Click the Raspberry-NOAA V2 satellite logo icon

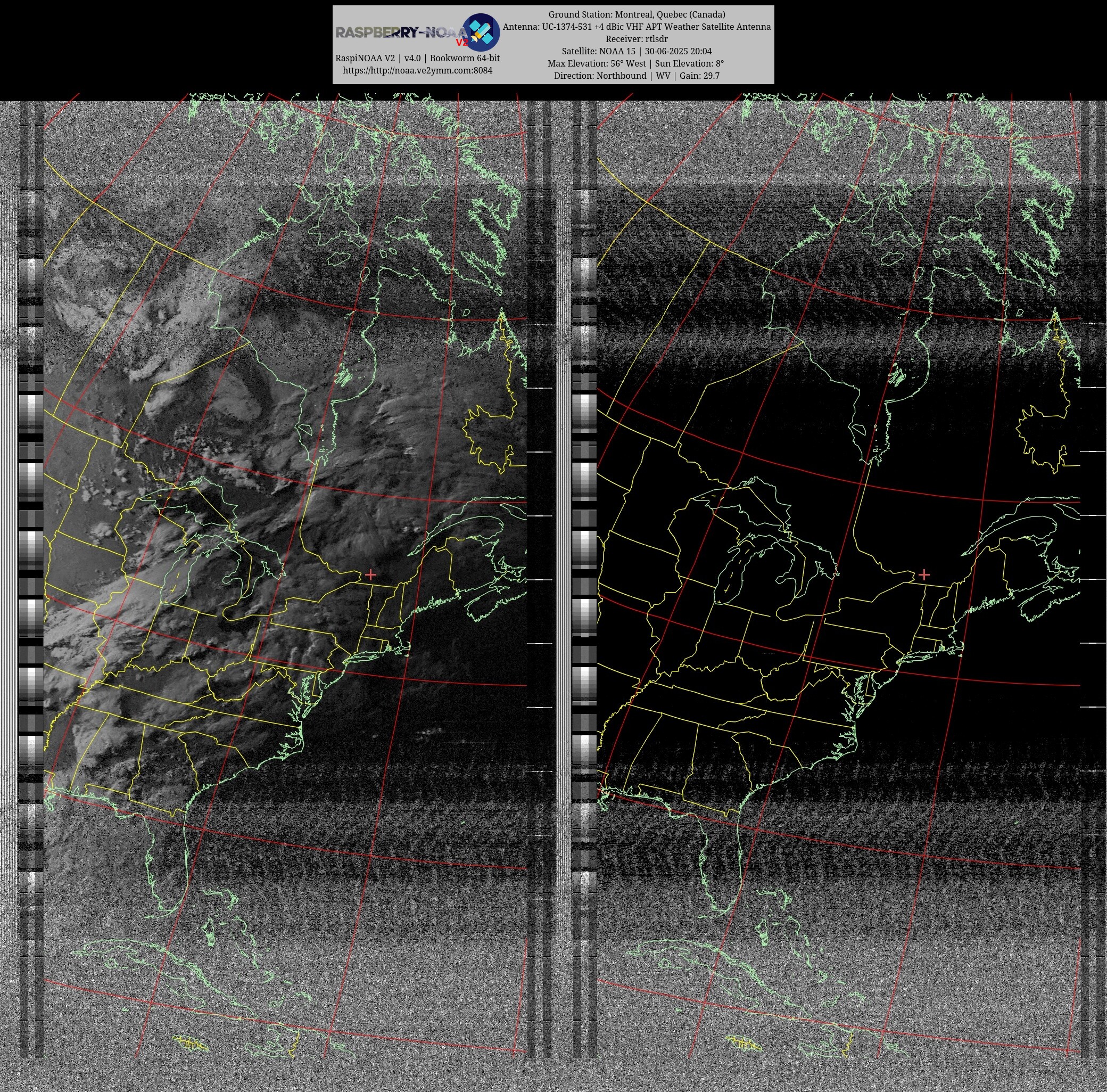481,32
